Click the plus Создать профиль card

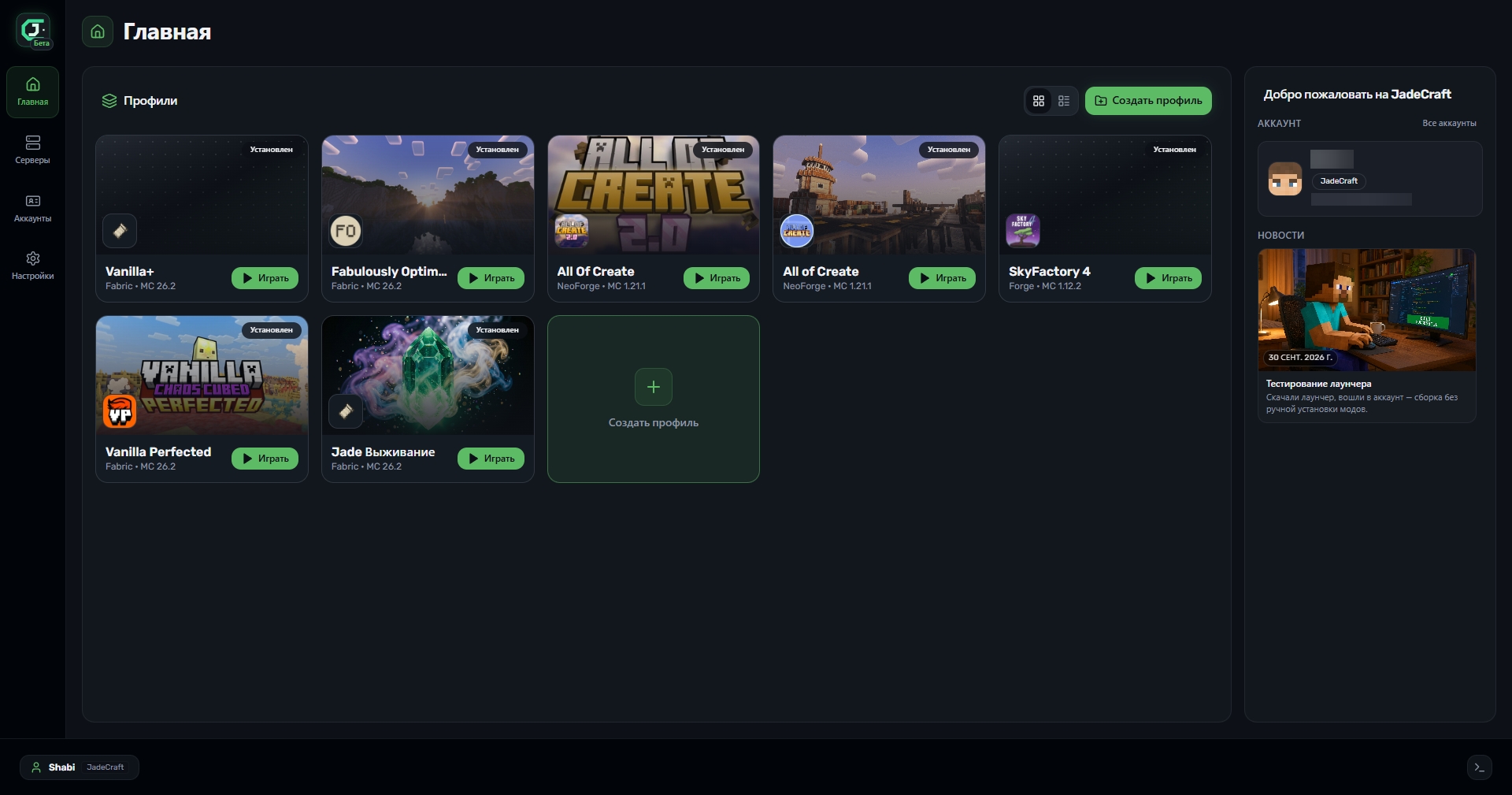(654, 399)
